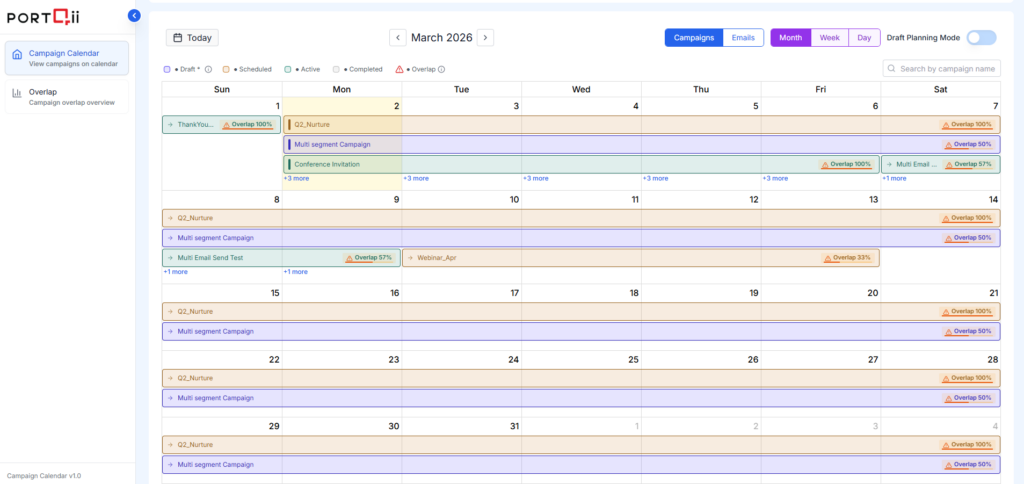This screenshot has height=484, width=1024.
Task: Expand '+3 more' campaigns under Tuesday 3
Action: (416, 179)
